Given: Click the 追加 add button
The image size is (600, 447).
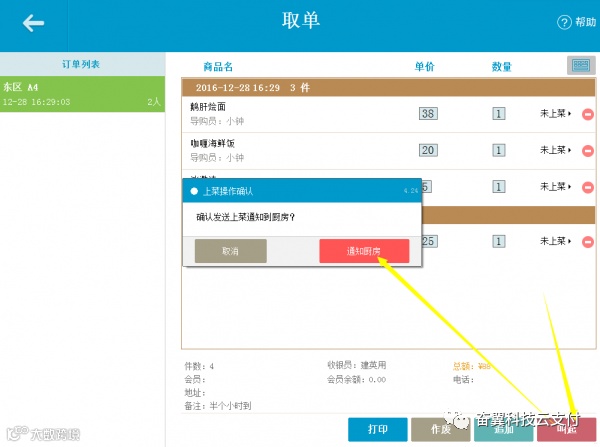Looking at the screenshot, I should [504, 429].
